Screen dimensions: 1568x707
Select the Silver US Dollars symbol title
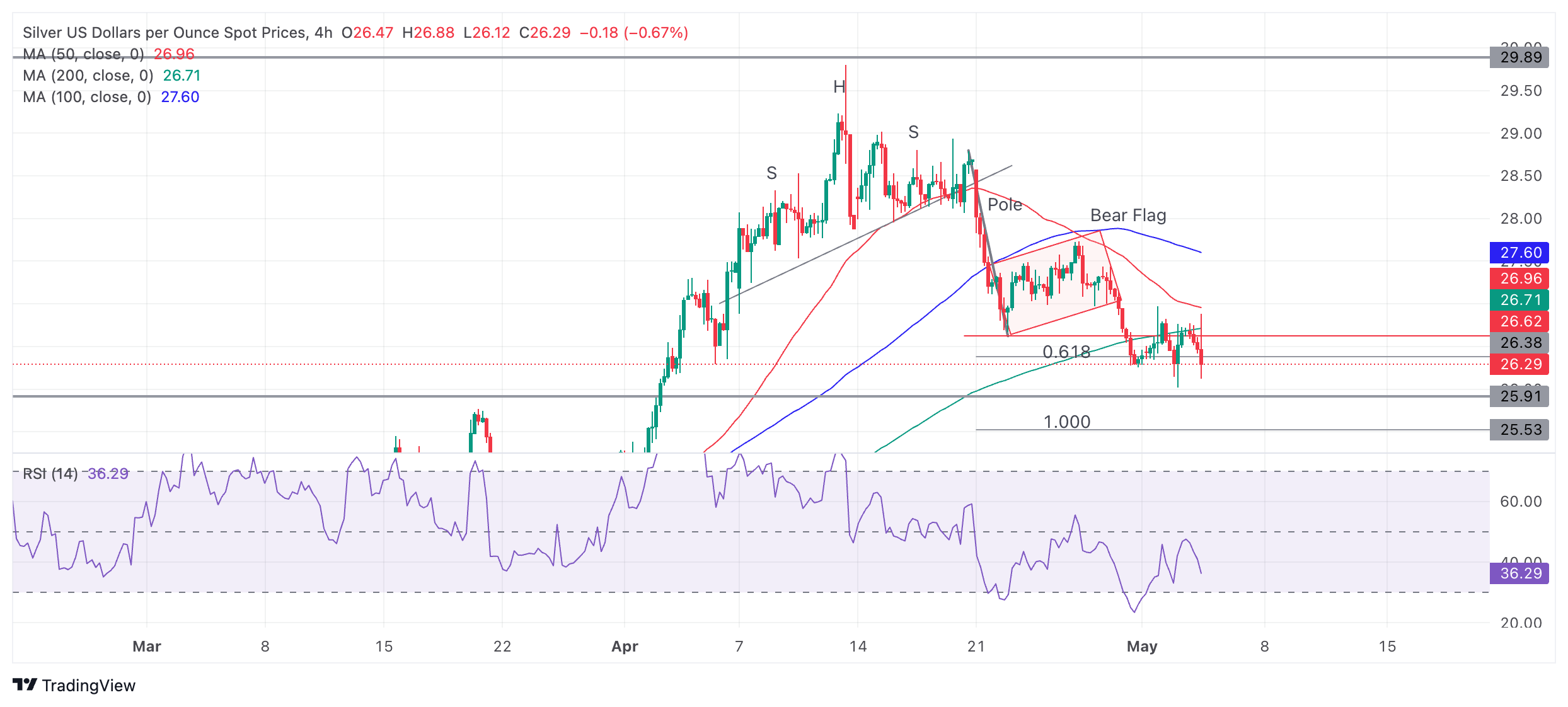[x=164, y=33]
